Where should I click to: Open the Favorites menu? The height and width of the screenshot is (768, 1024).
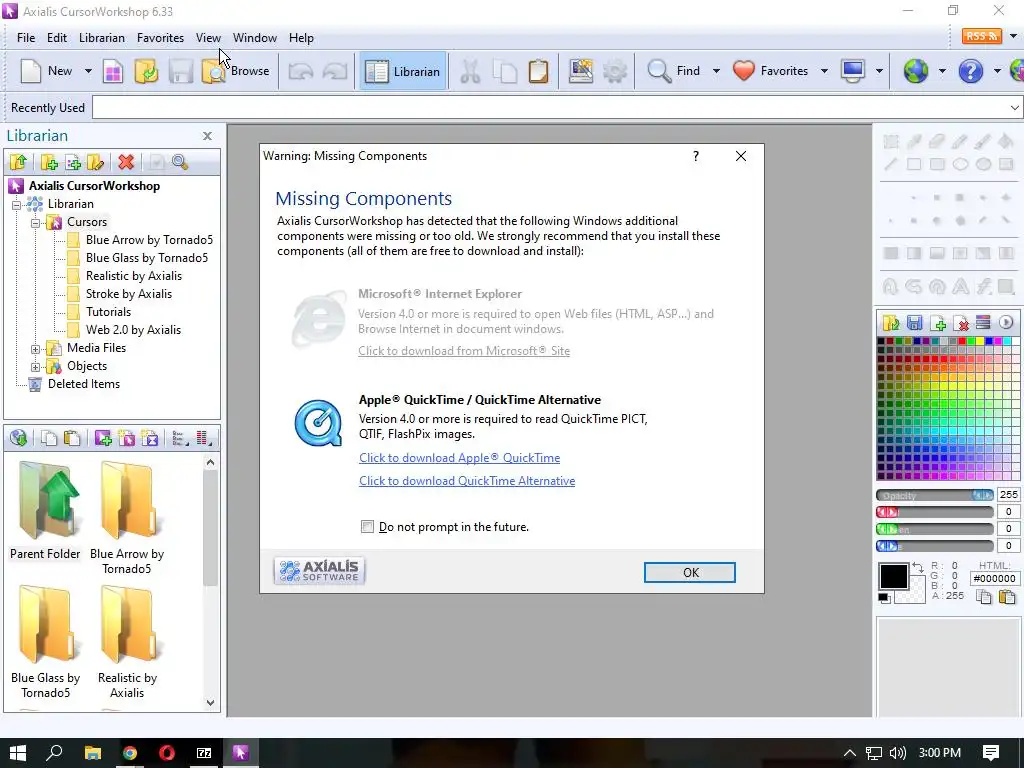pos(160,38)
